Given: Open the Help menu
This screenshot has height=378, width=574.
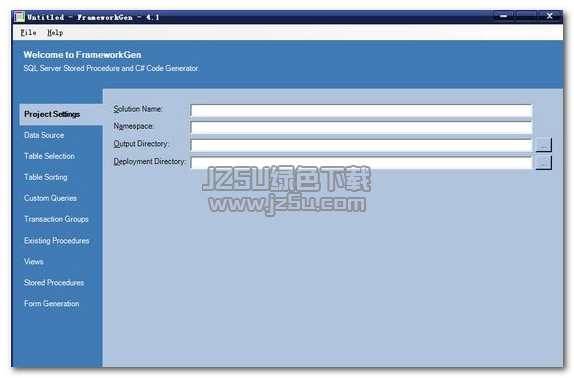Looking at the screenshot, I should point(55,33).
